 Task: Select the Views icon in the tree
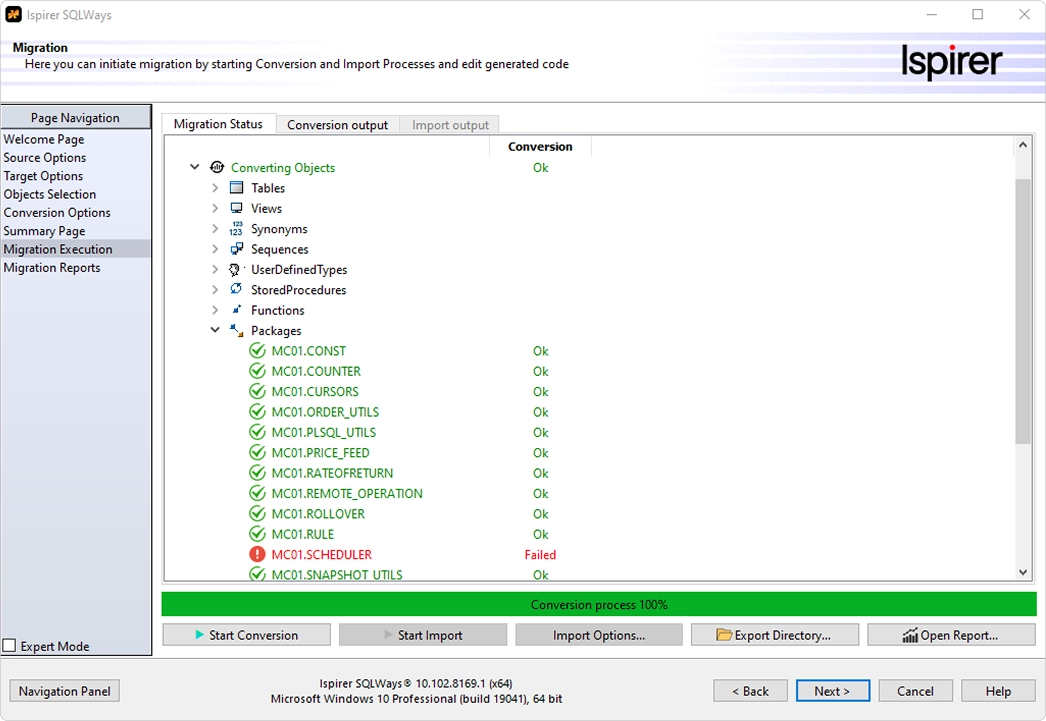coord(236,208)
